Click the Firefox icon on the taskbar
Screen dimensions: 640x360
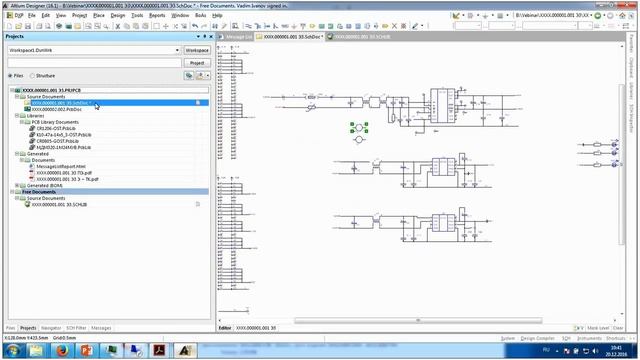tap(62, 350)
